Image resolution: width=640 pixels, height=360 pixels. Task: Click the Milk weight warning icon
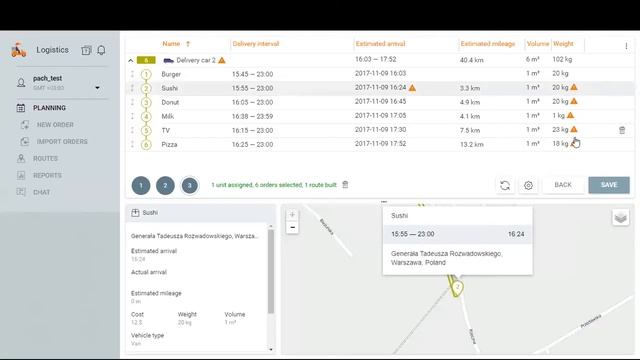point(570,115)
